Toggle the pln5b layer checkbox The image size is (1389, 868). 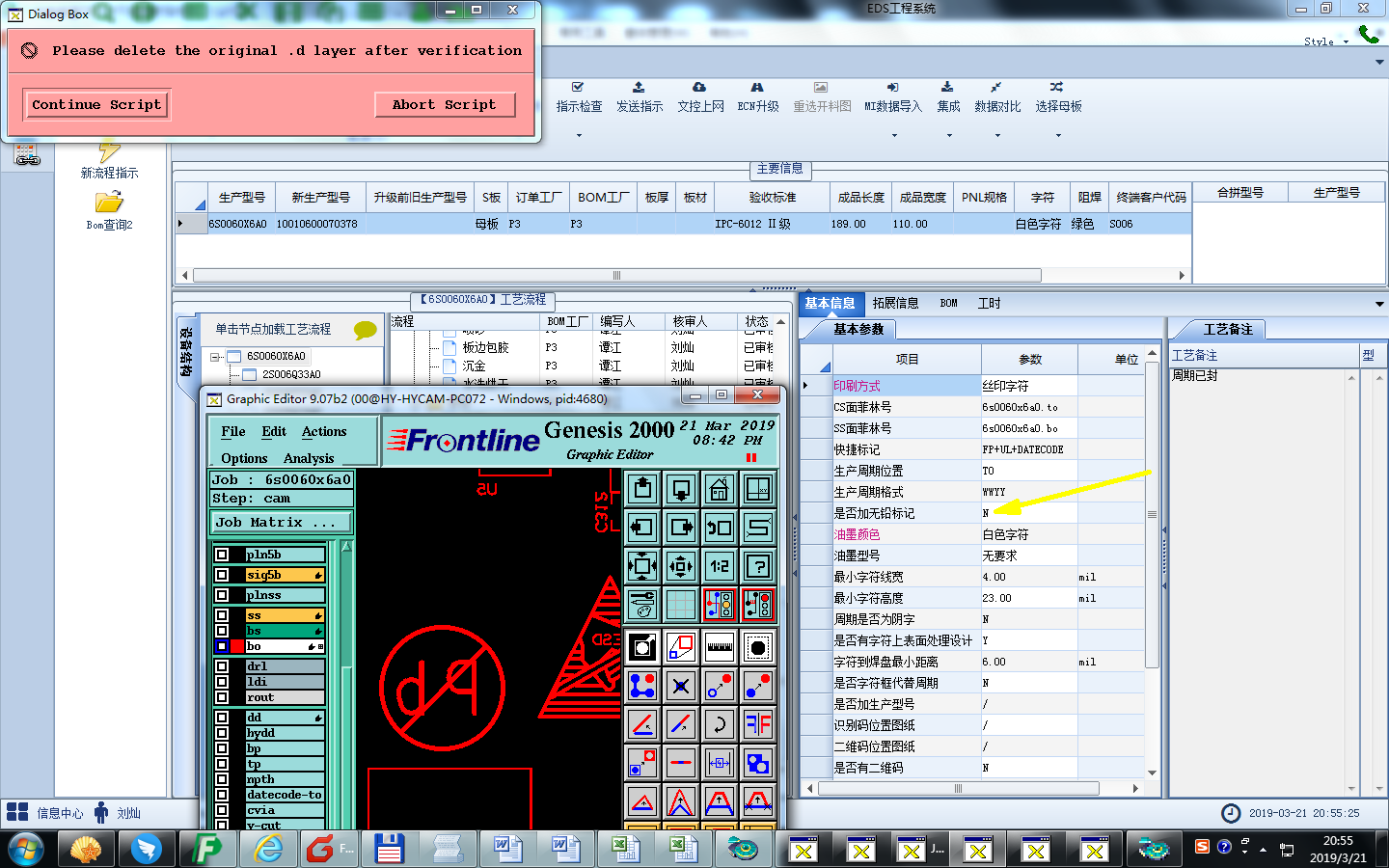tap(222, 555)
